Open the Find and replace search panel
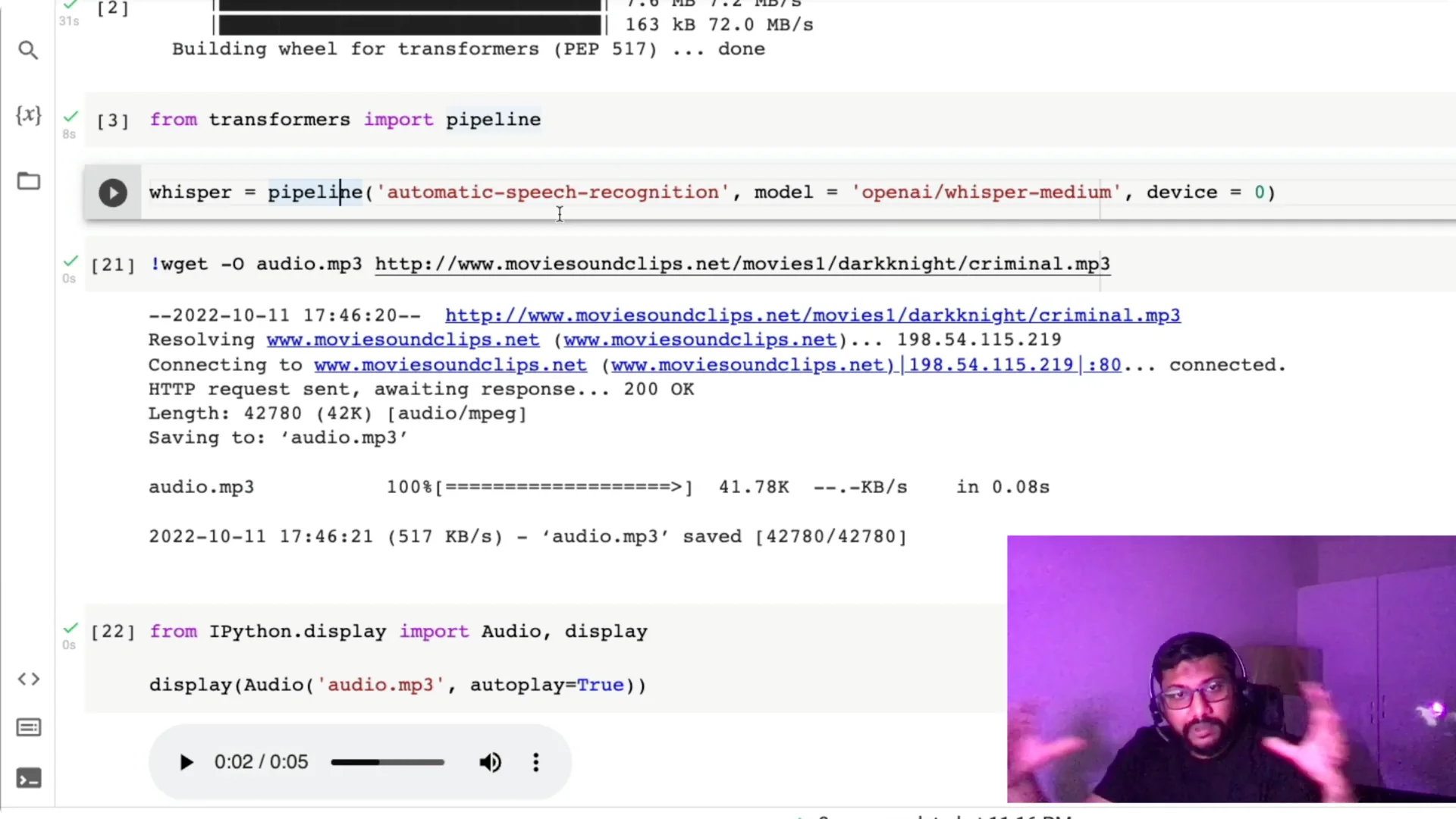Image resolution: width=1456 pixels, height=819 pixels. click(x=28, y=50)
